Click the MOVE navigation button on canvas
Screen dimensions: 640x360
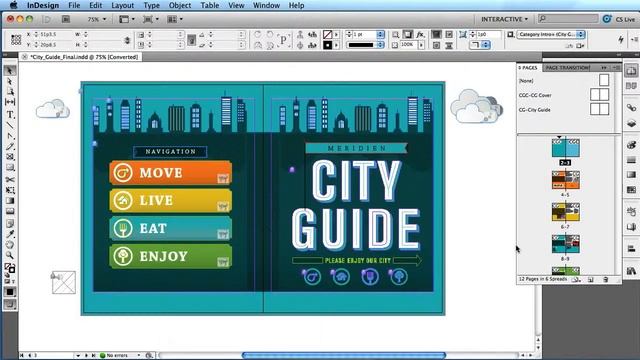[171, 172]
